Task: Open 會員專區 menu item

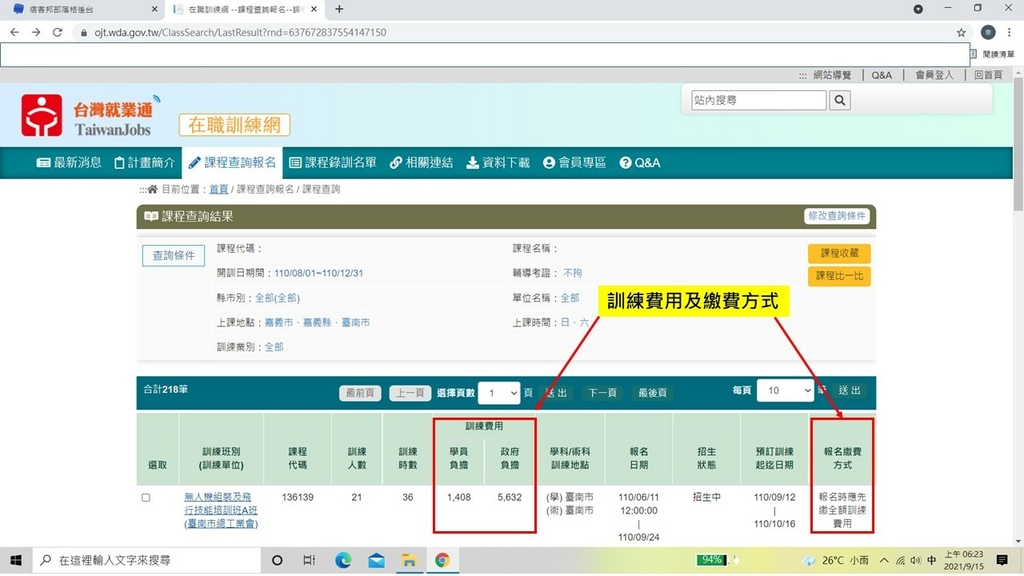Action: tap(575, 163)
